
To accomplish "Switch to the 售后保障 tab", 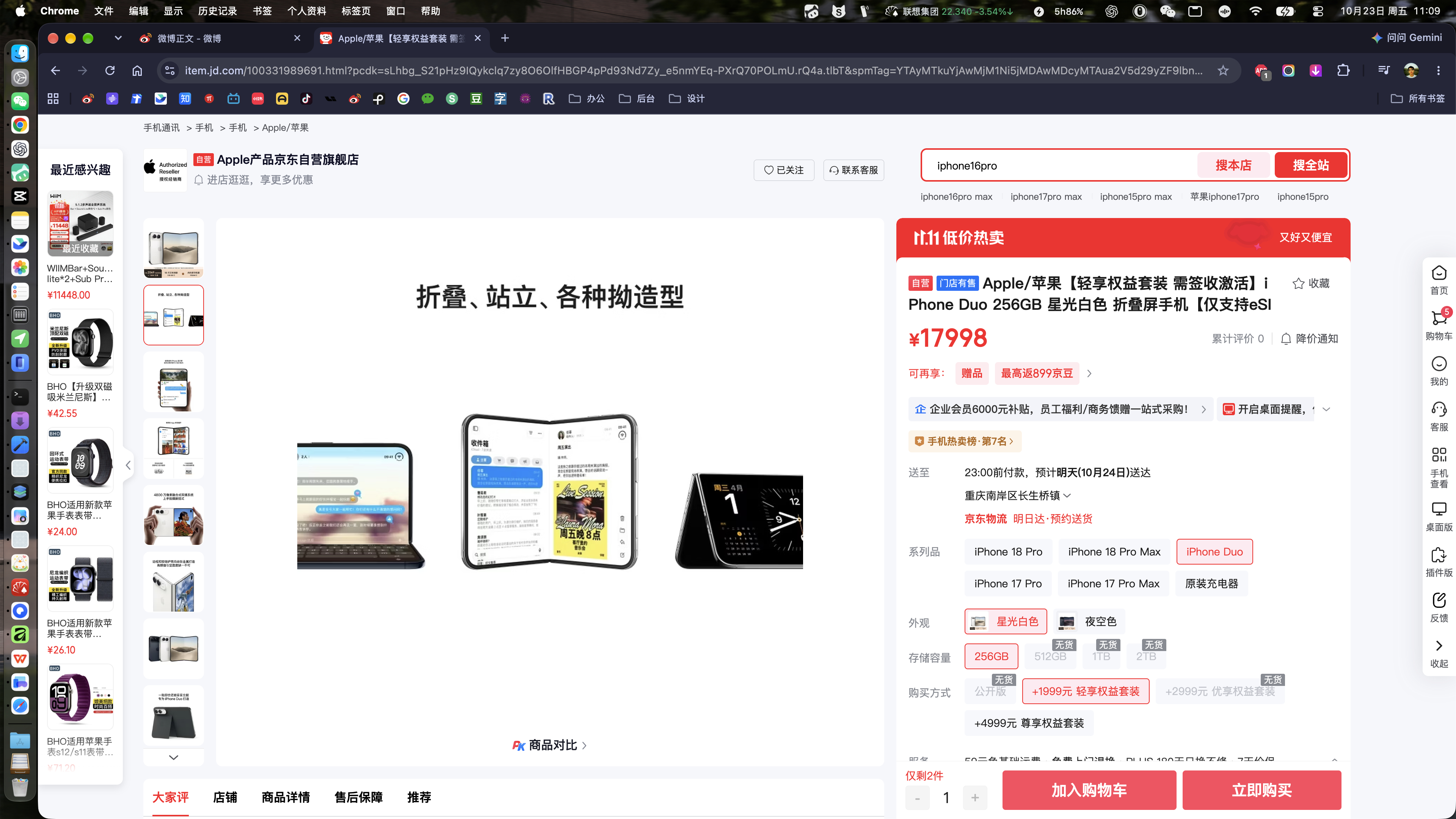I will [x=358, y=797].
